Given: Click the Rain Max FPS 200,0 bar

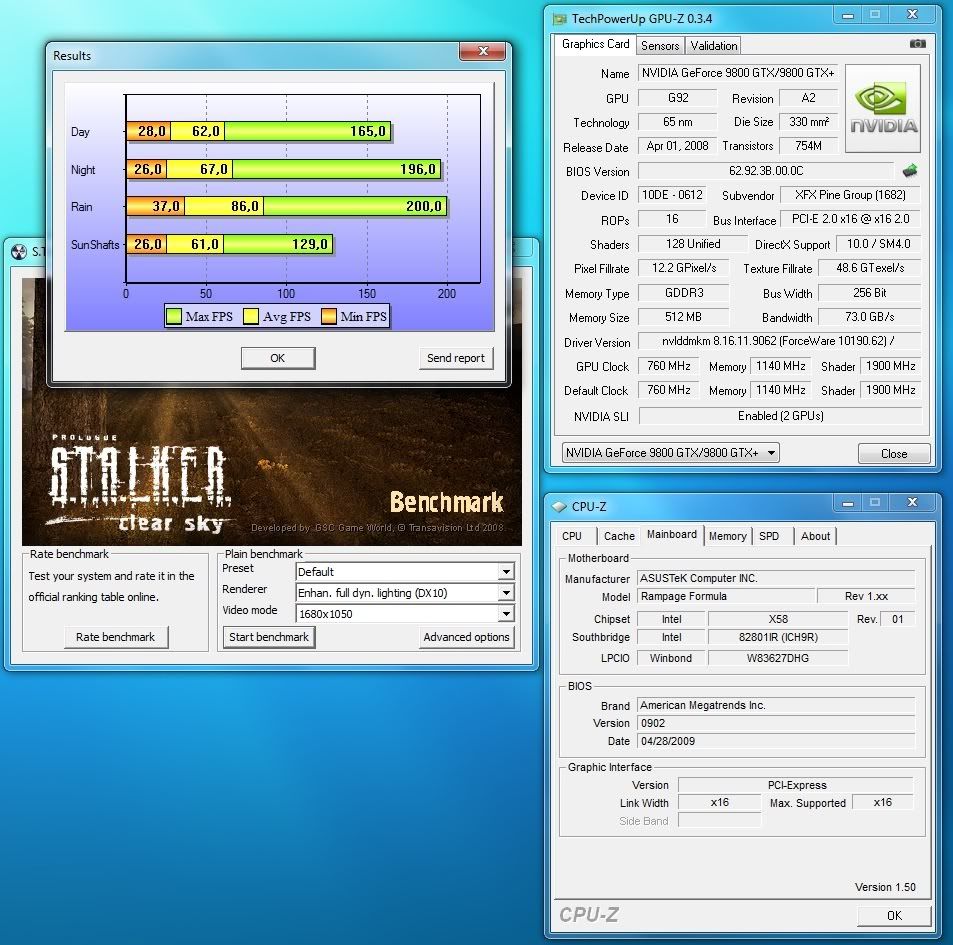Looking at the screenshot, I should click(x=356, y=206).
